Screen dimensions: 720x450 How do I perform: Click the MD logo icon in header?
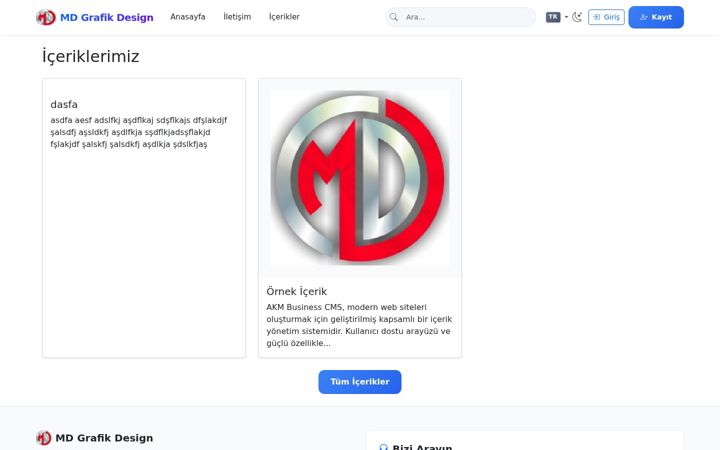pyautogui.click(x=45, y=17)
